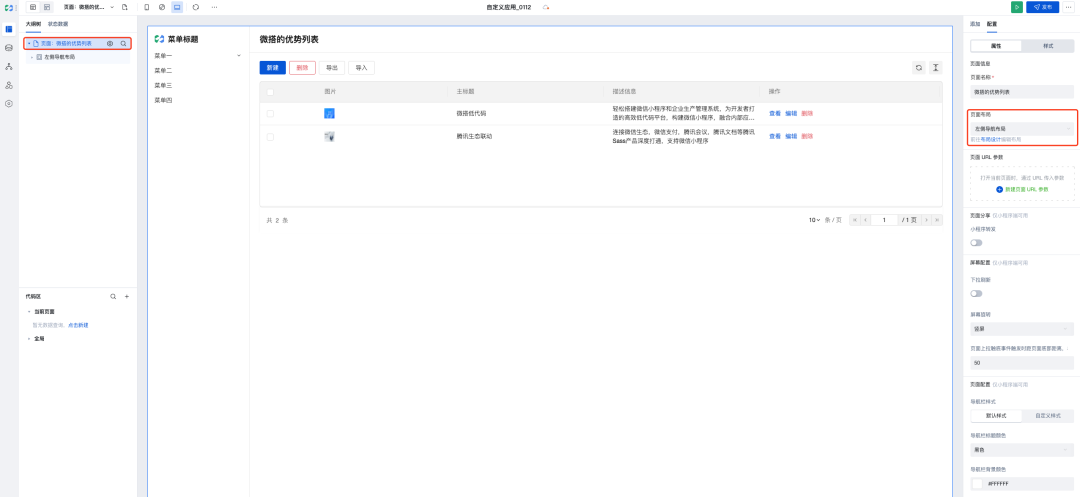
Task: Switch preview to mobile phone view
Action: pyautogui.click(x=147, y=7)
